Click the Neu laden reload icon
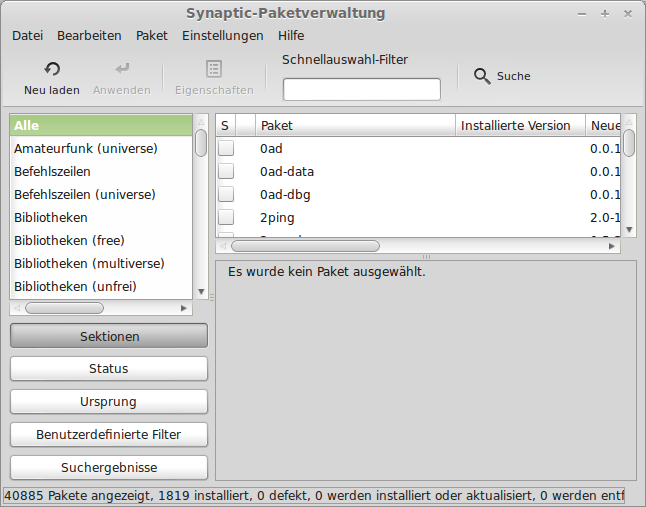The height and width of the screenshot is (507, 646). click(x=52, y=69)
